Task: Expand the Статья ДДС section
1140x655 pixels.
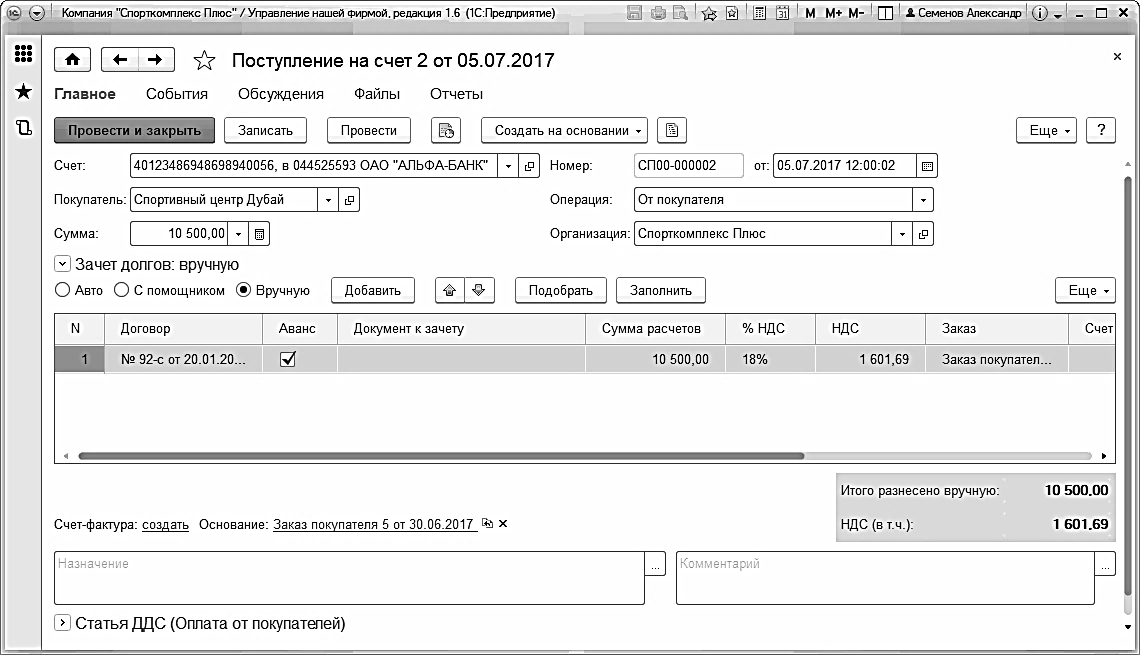Action: tap(63, 623)
